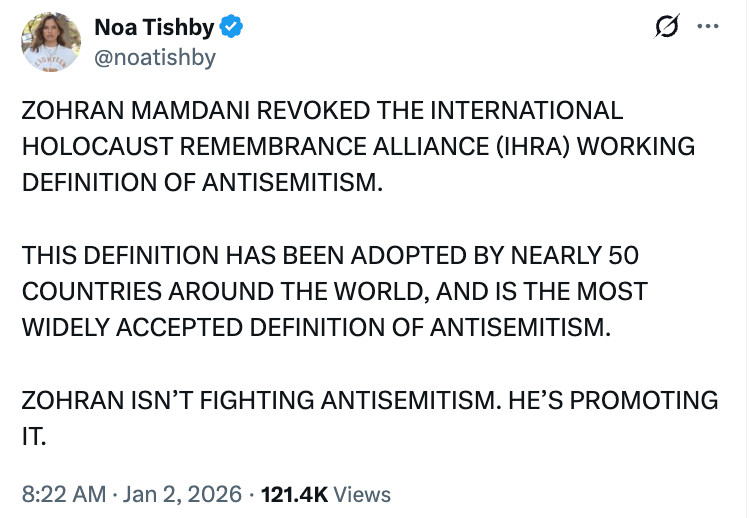The width and height of the screenshot is (749, 518).
Task: Click the 8:22 AM timestamp
Action: [61, 494]
